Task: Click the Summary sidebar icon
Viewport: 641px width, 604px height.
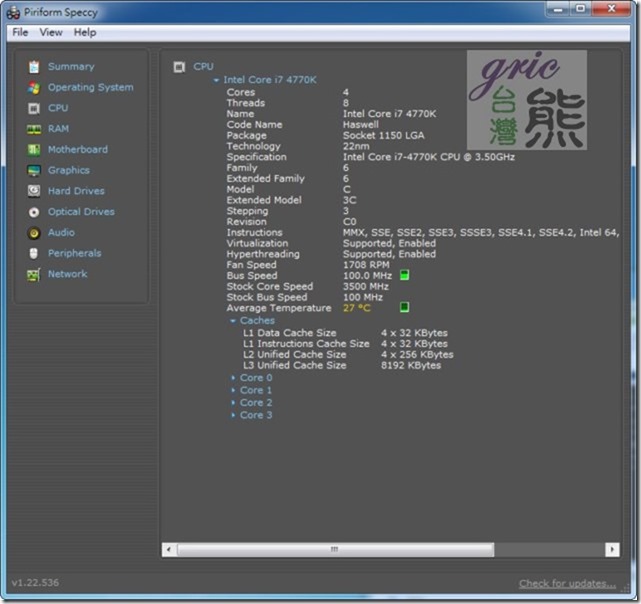Action: 34,67
